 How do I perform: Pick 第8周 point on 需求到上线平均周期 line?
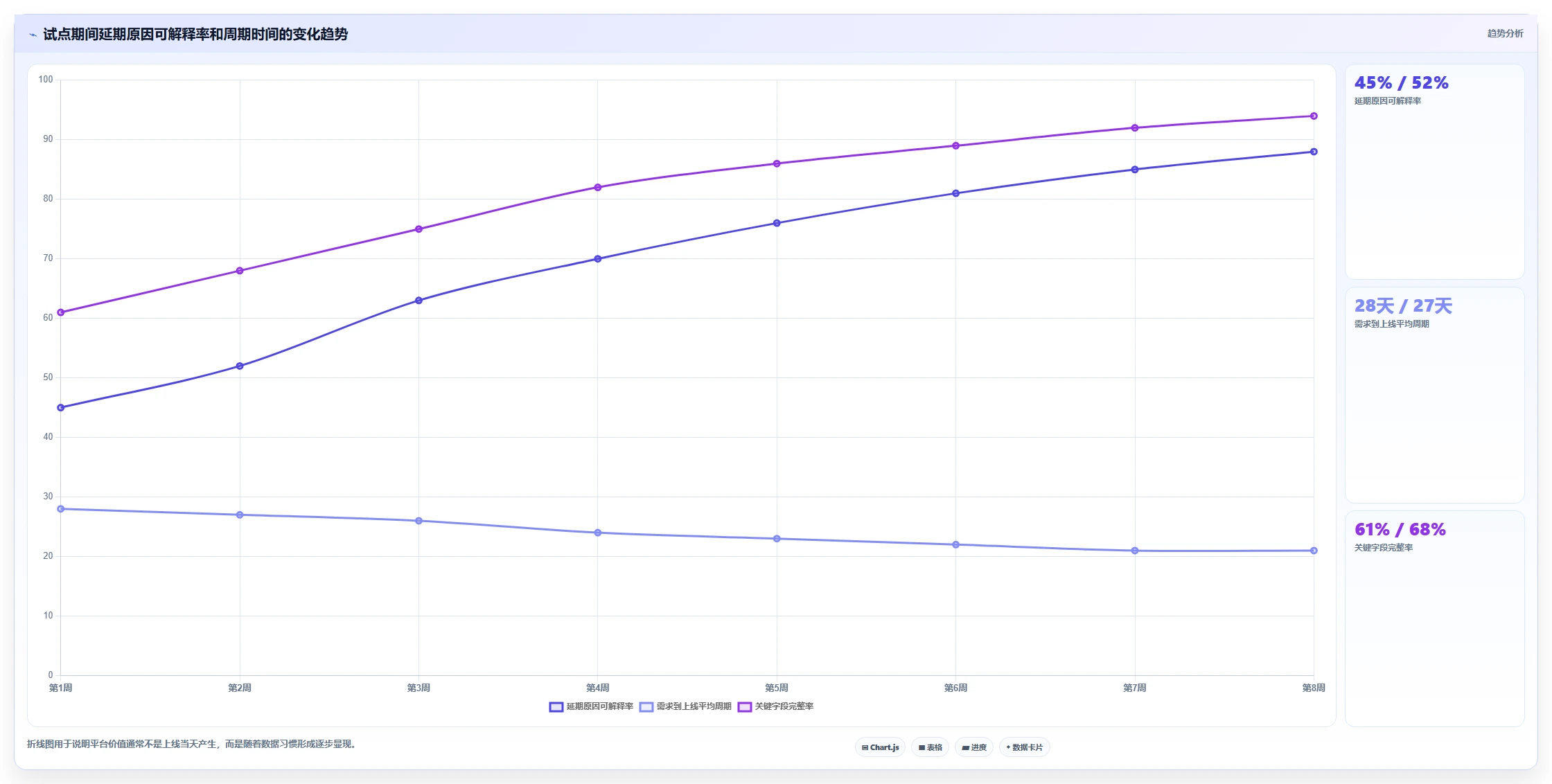(1314, 551)
